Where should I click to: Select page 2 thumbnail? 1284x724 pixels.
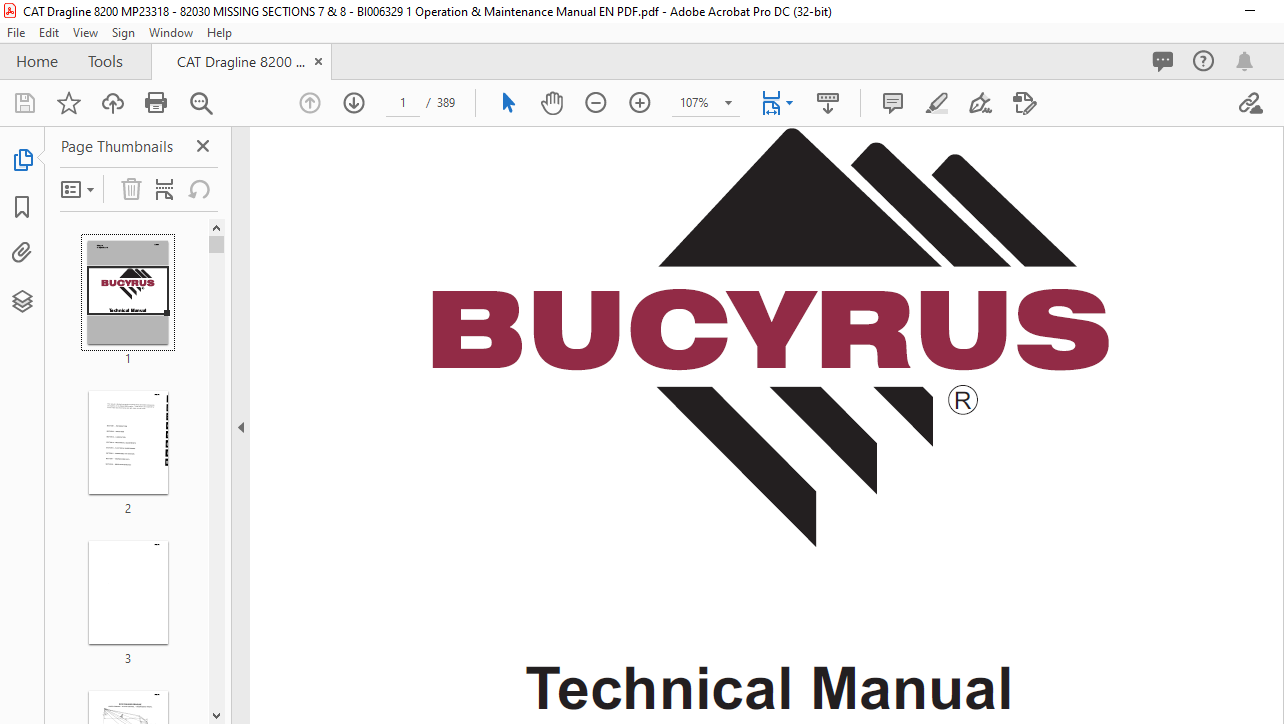point(128,443)
